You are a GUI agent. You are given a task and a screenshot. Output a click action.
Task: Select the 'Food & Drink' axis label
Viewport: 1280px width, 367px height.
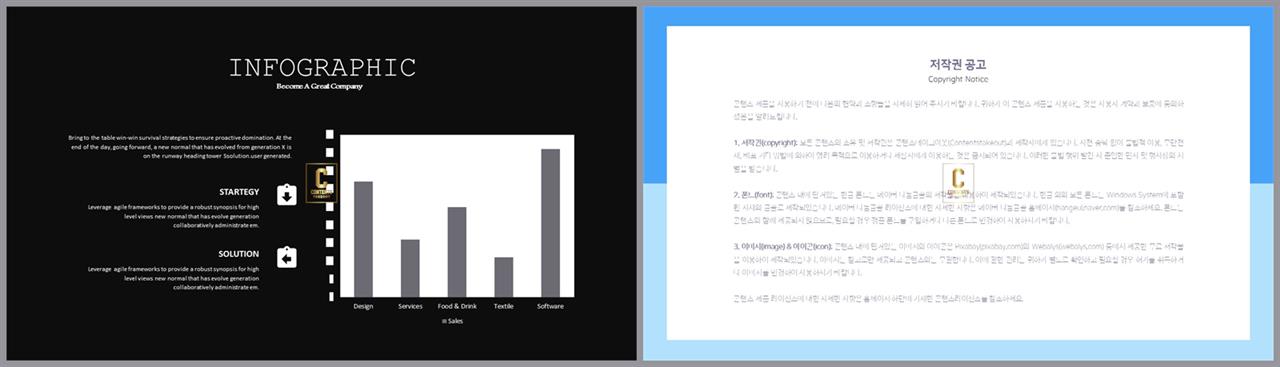coord(457,306)
